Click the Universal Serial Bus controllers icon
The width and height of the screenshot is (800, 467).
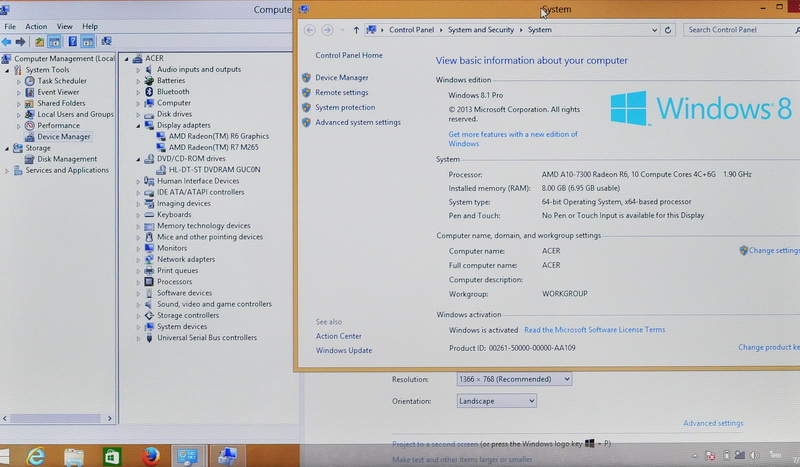(x=149, y=338)
